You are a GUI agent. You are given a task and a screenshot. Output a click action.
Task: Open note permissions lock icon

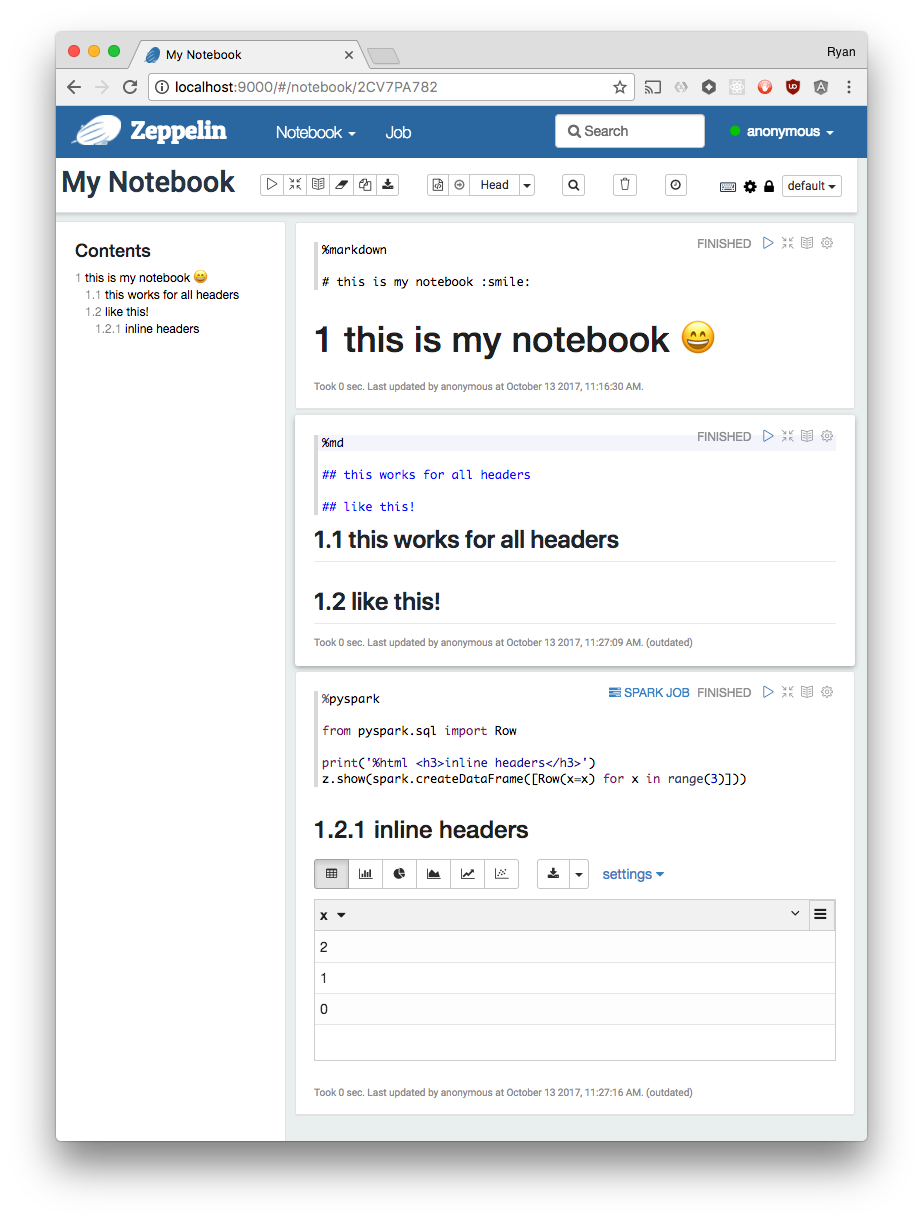coord(769,186)
